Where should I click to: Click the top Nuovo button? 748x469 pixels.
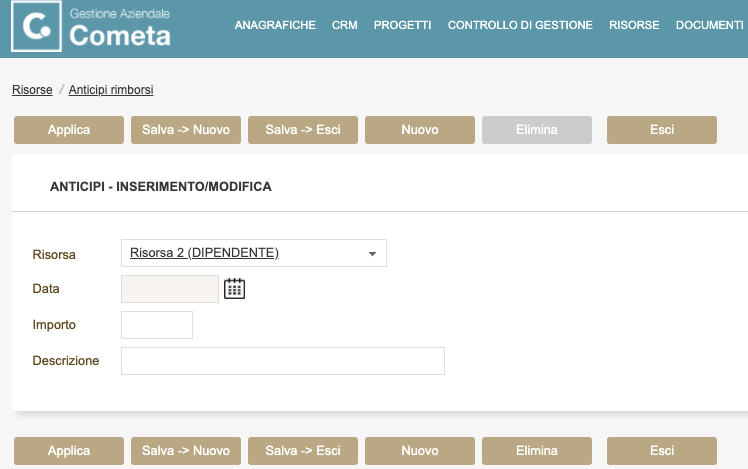420,130
